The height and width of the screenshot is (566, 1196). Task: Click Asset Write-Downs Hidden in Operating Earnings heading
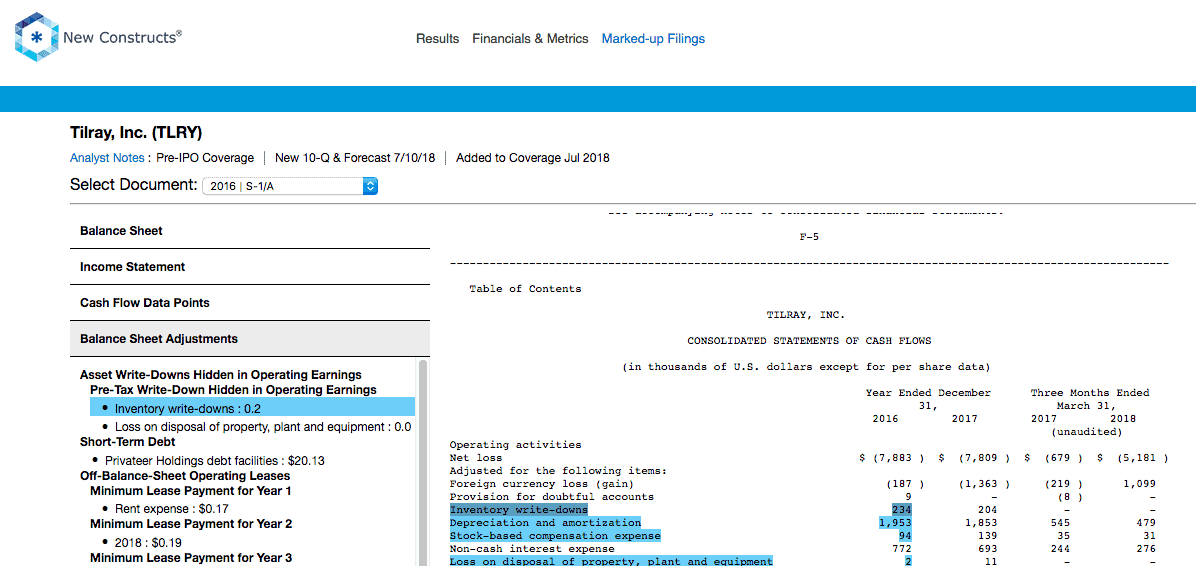(x=220, y=375)
